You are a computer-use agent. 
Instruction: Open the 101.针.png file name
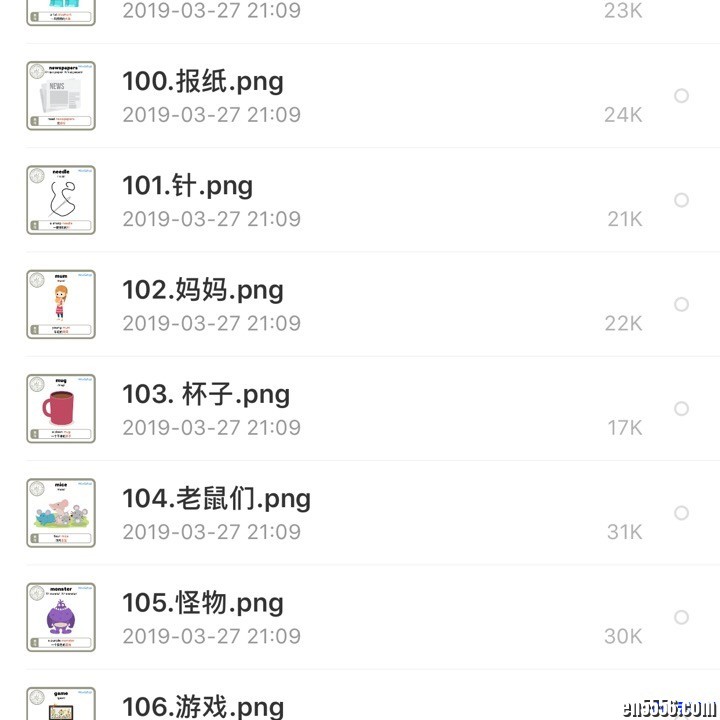click(x=187, y=186)
